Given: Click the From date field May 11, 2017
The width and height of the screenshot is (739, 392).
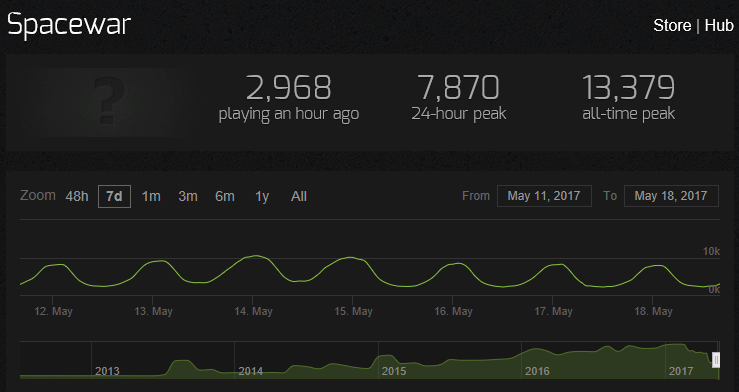Looking at the screenshot, I should pos(544,196).
